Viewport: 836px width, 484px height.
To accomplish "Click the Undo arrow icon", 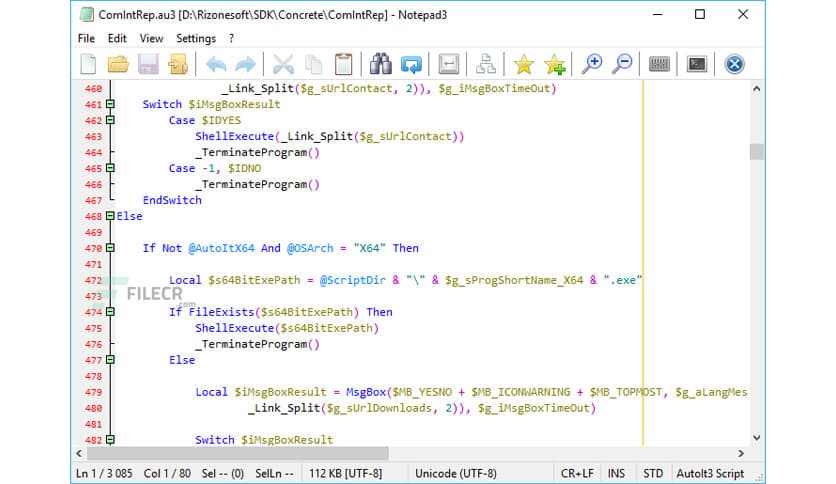I will 215,64.
